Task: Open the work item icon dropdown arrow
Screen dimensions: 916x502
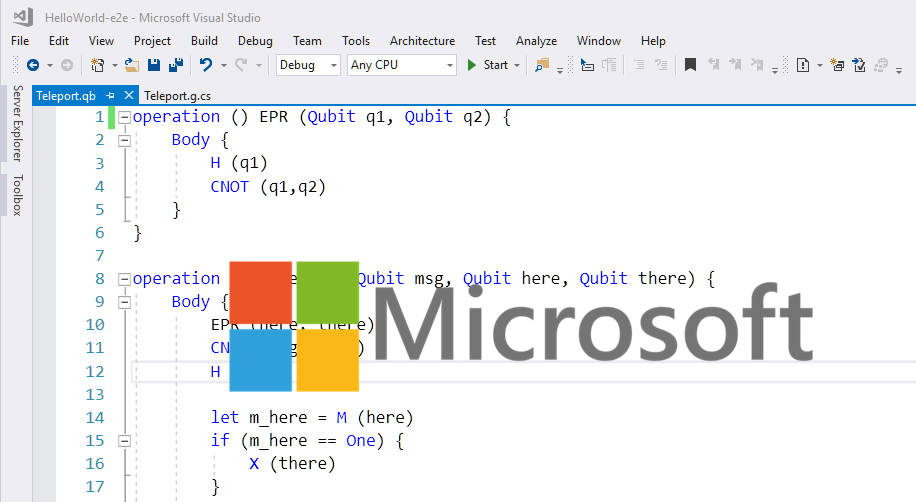Action: [x=820, y=65]
